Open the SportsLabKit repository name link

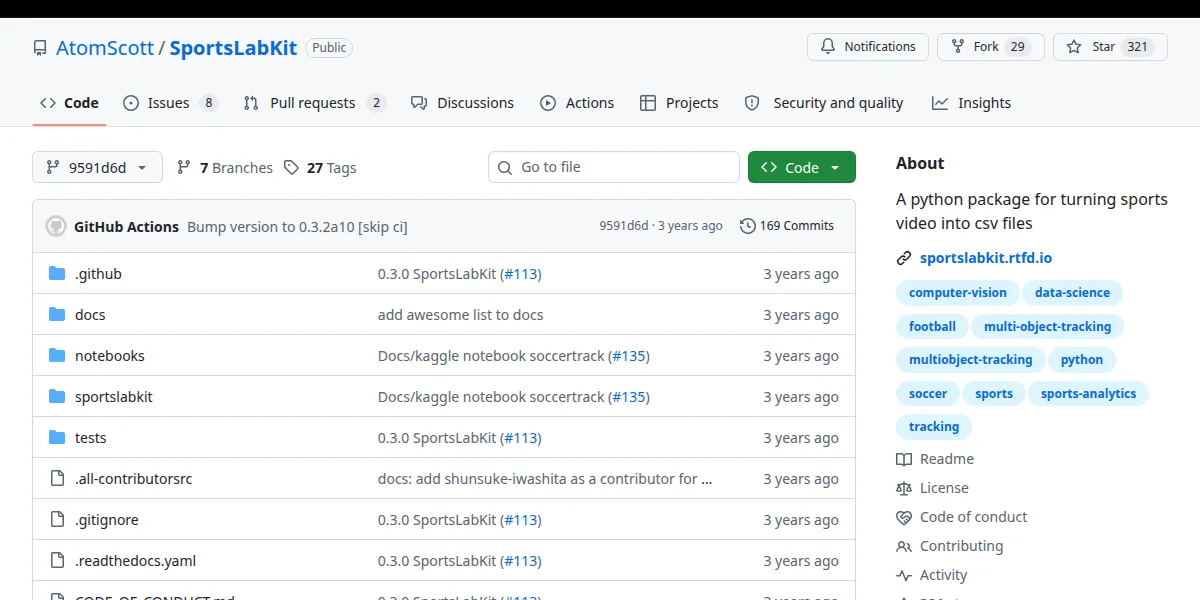(234, 48)
